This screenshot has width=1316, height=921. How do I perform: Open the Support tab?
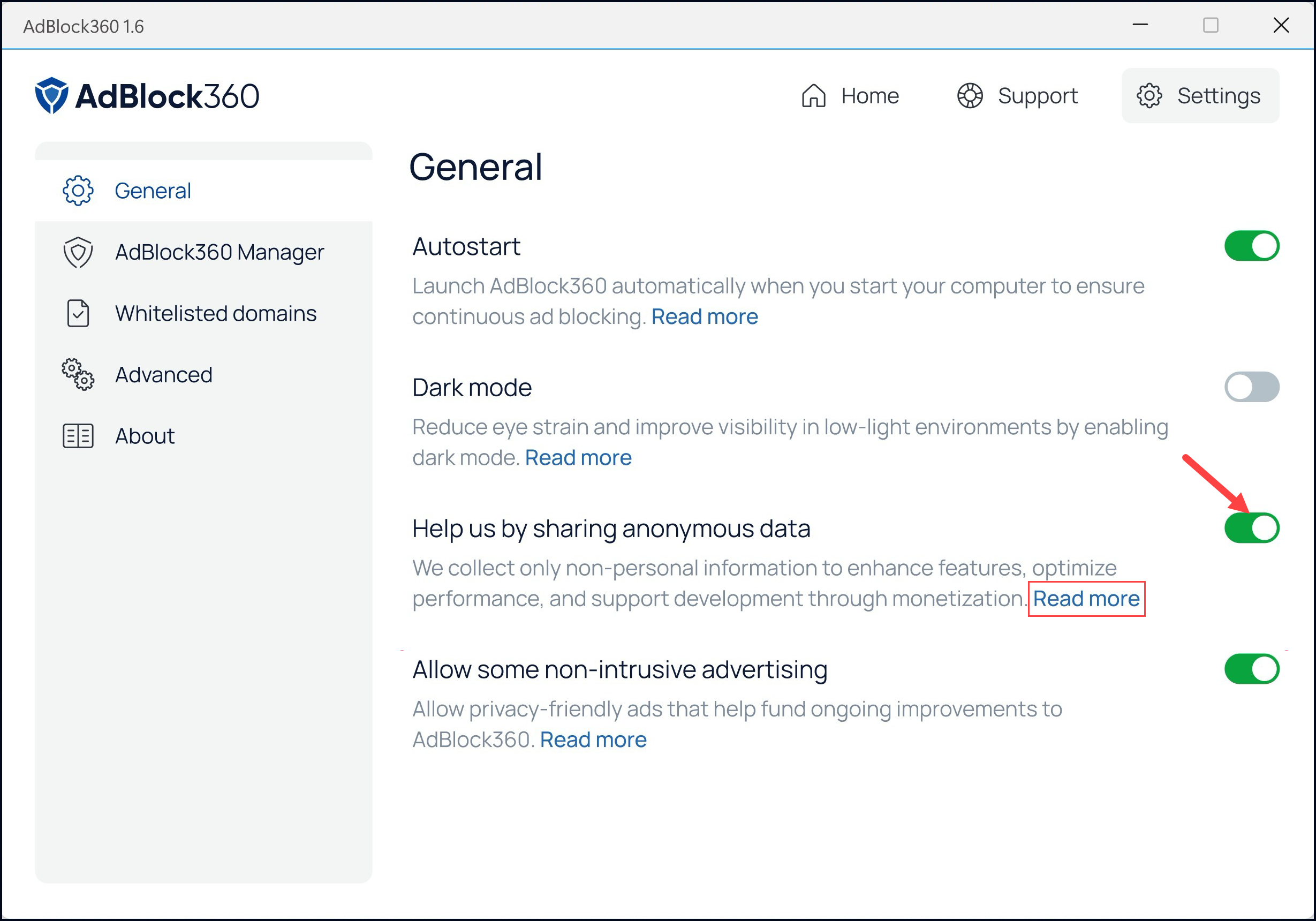1018,96
